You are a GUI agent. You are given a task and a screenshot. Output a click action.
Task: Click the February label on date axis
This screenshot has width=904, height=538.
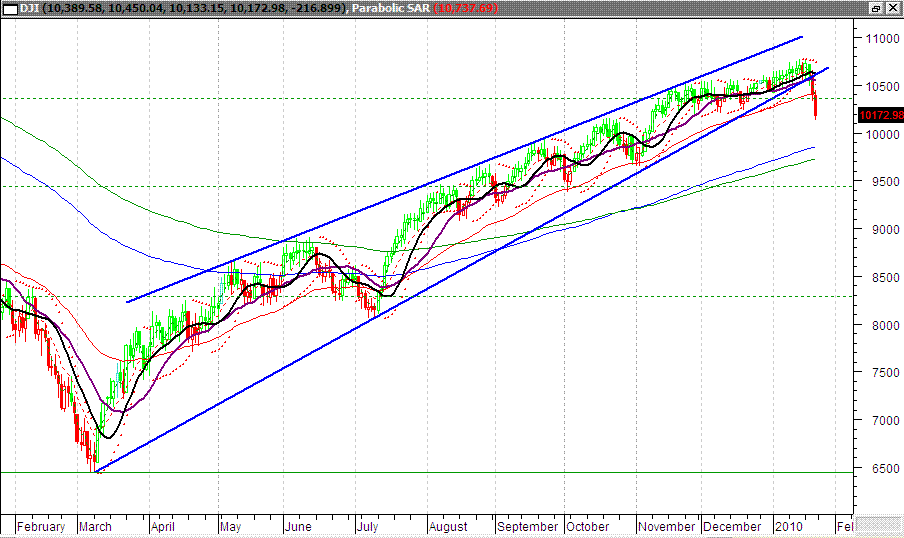point(41,526)
